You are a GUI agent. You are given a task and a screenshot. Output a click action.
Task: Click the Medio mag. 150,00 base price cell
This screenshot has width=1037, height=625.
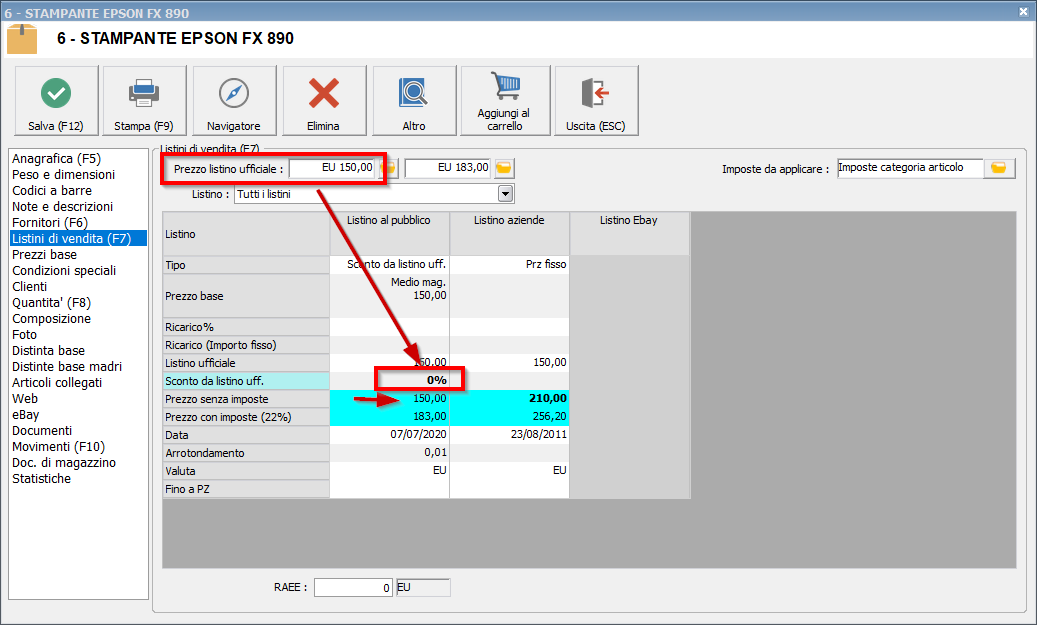390,296
